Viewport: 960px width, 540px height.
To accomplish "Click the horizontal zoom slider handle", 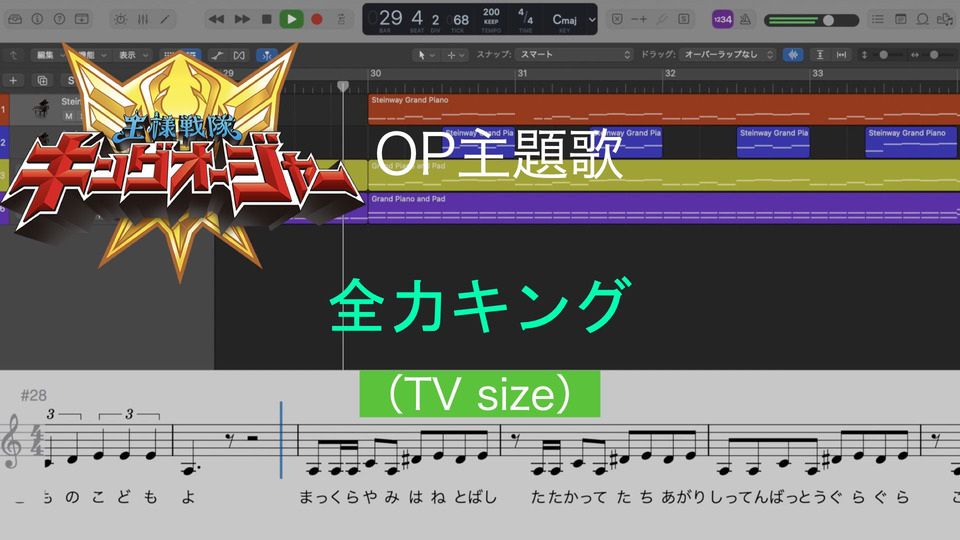I will click(934, 54).
